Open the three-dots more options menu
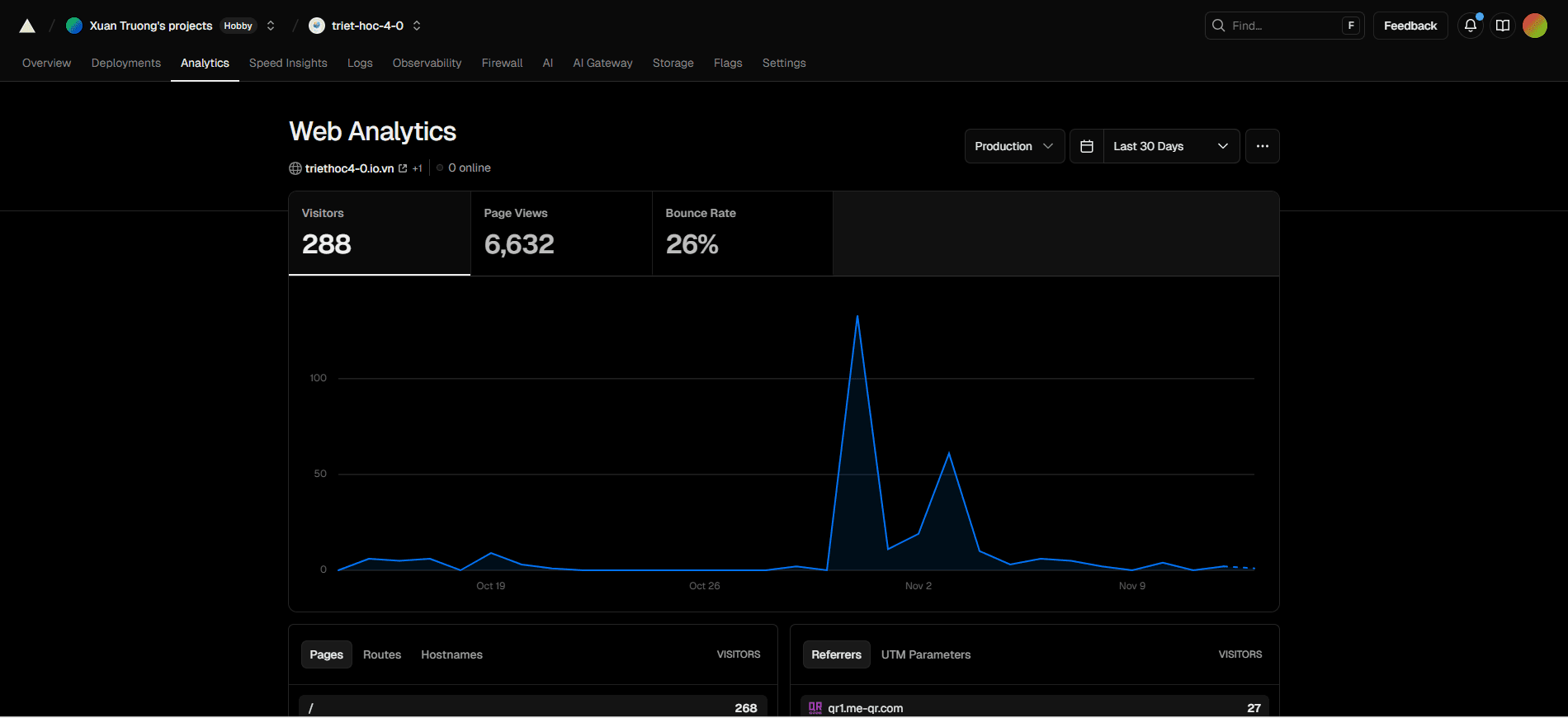 click(x=1262, y=146)
